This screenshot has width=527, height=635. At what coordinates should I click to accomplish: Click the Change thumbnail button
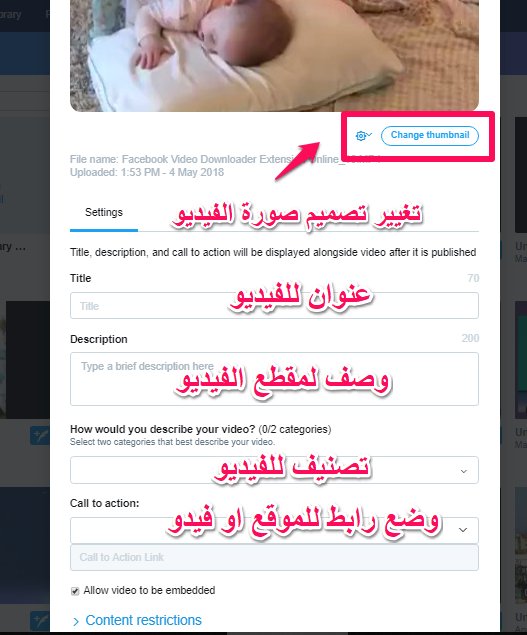430,135
